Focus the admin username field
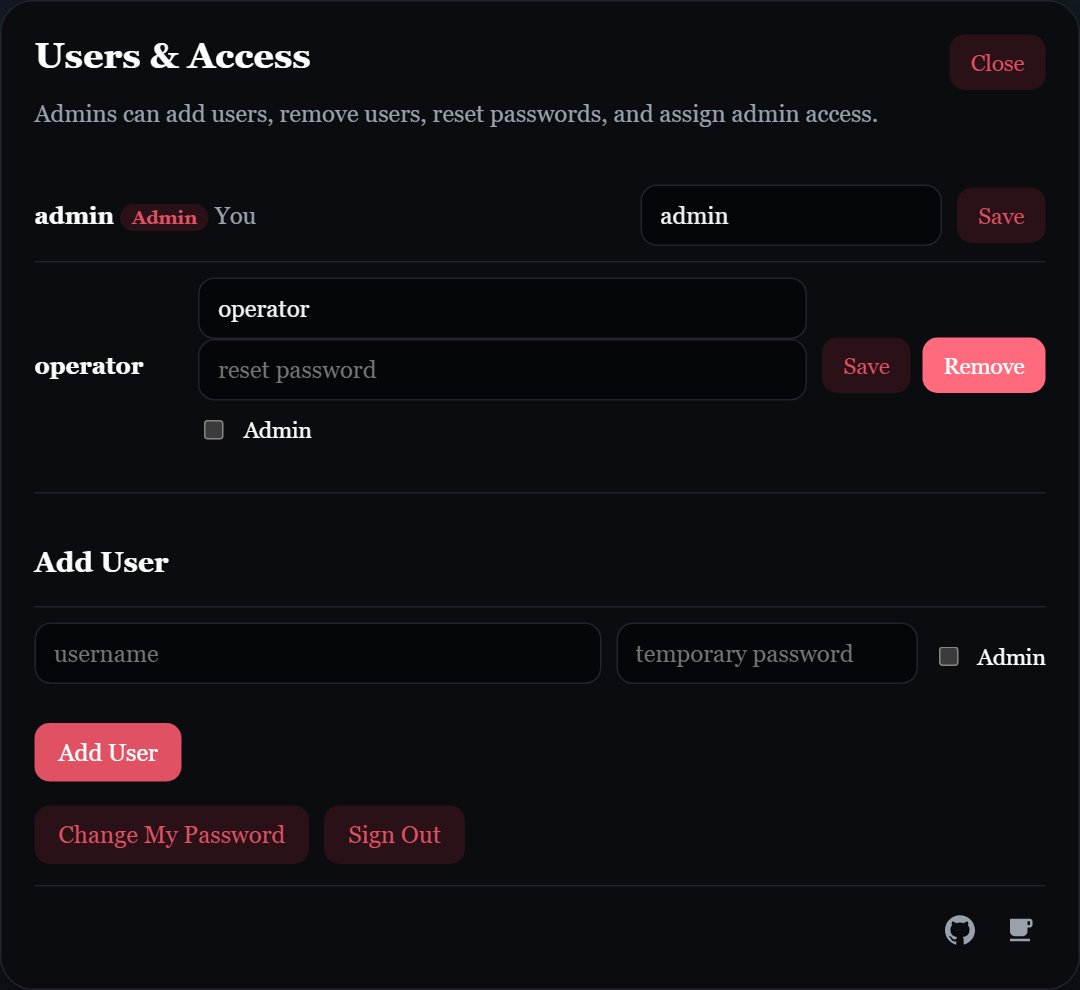The height and width of the screenshot is (990, 1080). pyautogui.click(x=791, y=216)
